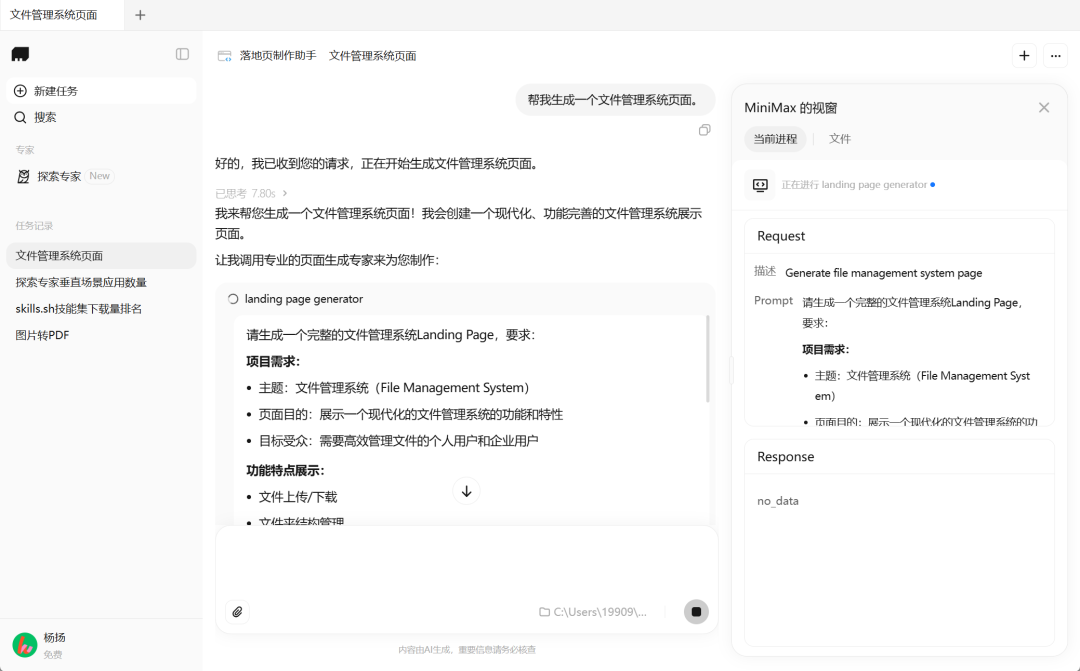Copy the user message with the copy icon
This screenshot has height=671, width=1080.
[x=704, y=129]
